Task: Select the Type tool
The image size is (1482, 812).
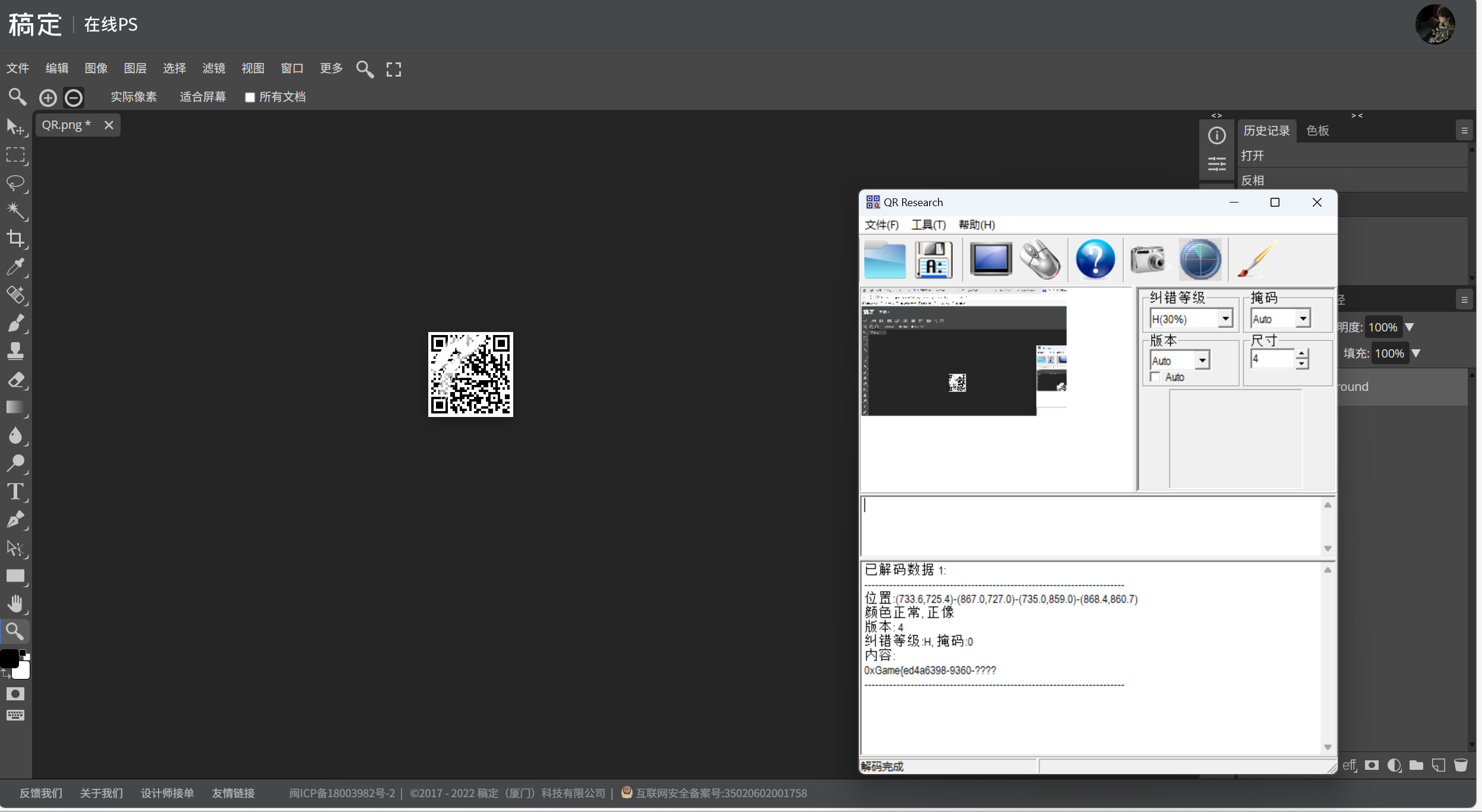Action: 15,491
